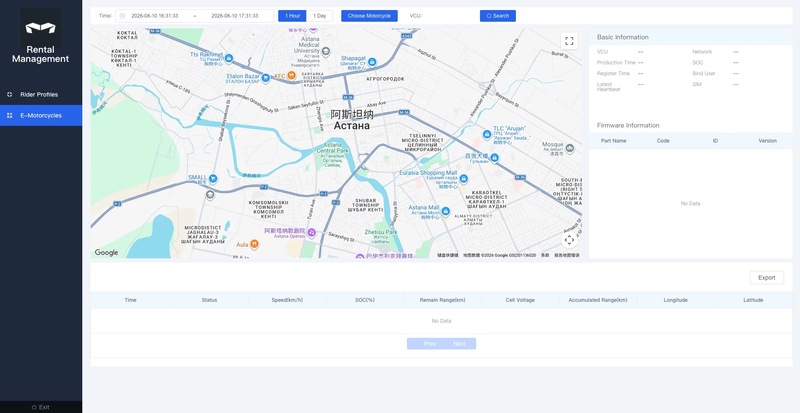Open Rider Profiles page
The image size is (800, 413).
tap(41, 94)
